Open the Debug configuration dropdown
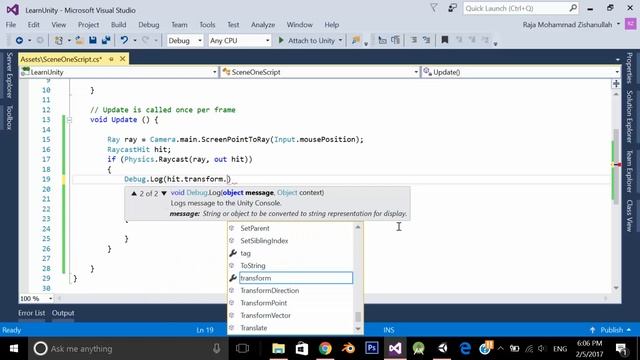This screenshot has width=640, height=360. coord(184,40)
